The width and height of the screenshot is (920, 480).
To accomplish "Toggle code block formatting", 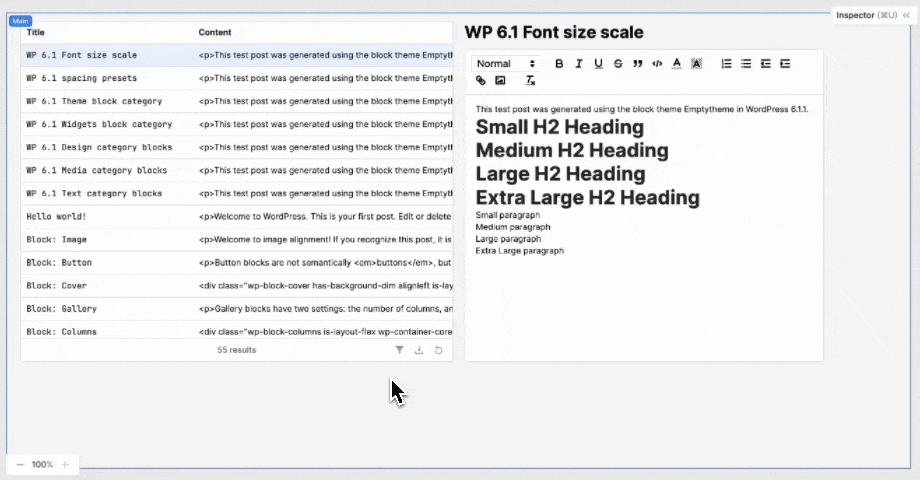I will click(657, 64).
